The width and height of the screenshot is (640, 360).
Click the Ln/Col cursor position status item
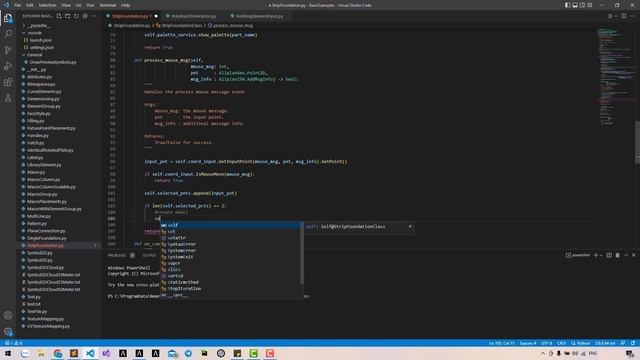pyautogui.click(x=502, y=343)
